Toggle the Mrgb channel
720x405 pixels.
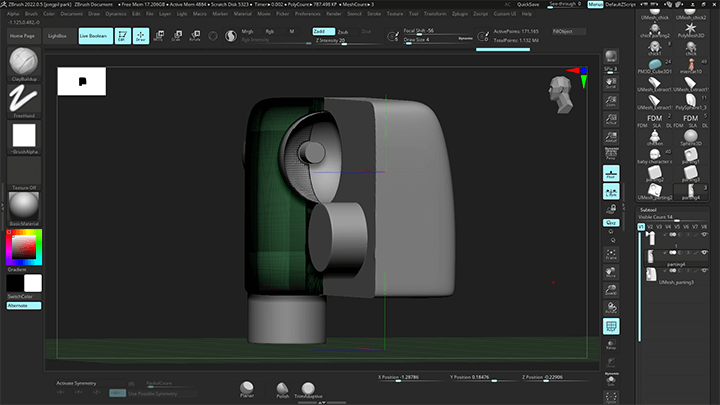click(247, 31)
